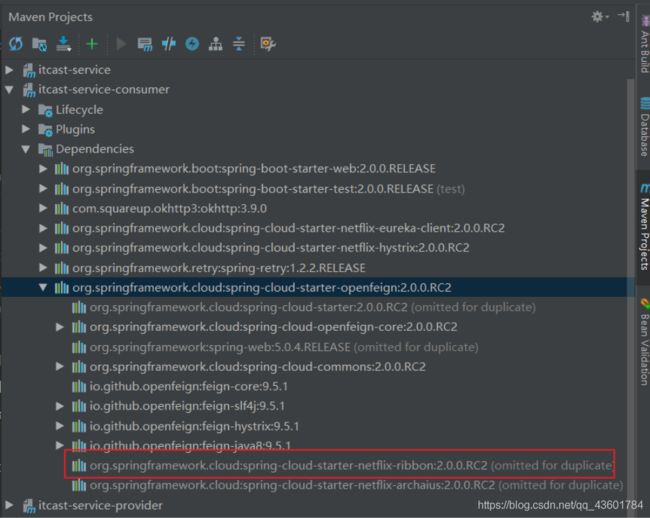Click the Generate Sources and Update Folders icon
This screenshot has height=518, width=650.
click(x=39, y=44)
